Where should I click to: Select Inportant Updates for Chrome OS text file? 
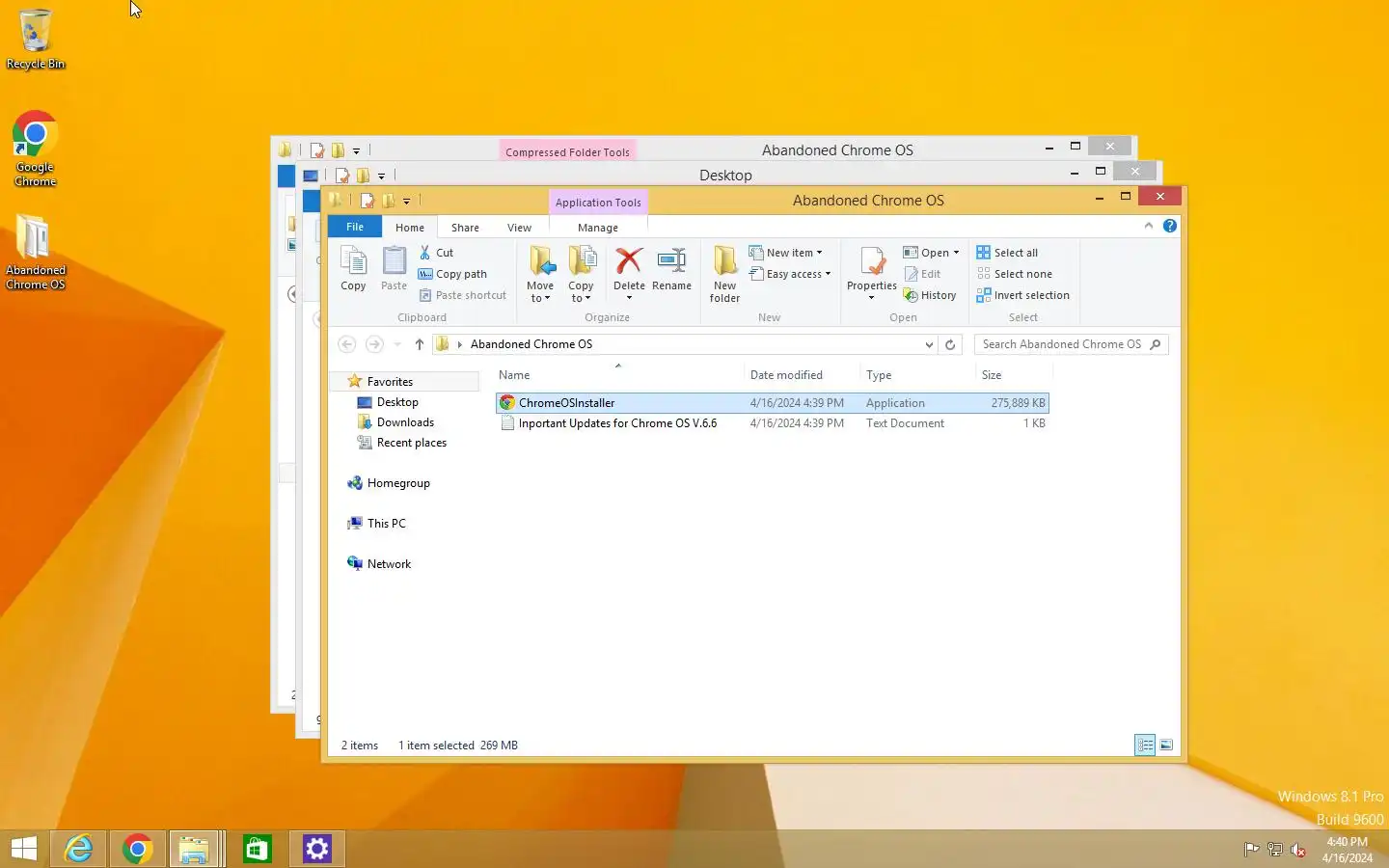tap(773, 423)
